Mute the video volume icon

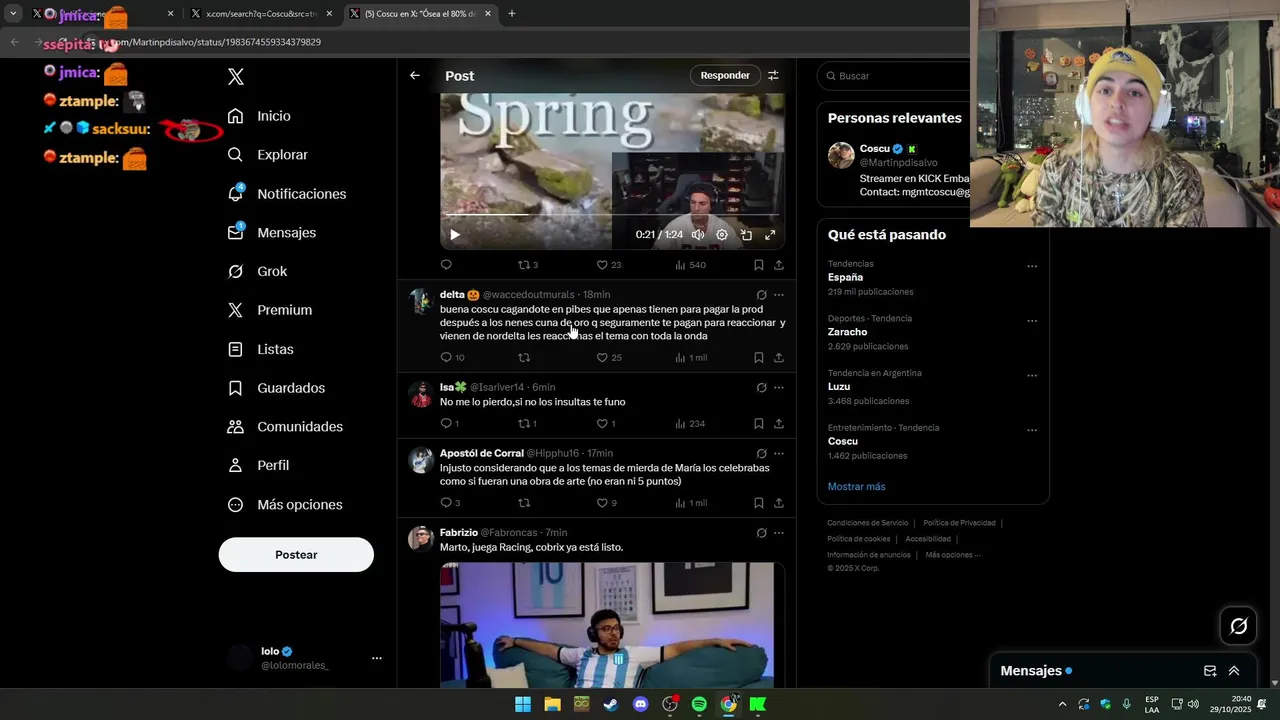698,235
